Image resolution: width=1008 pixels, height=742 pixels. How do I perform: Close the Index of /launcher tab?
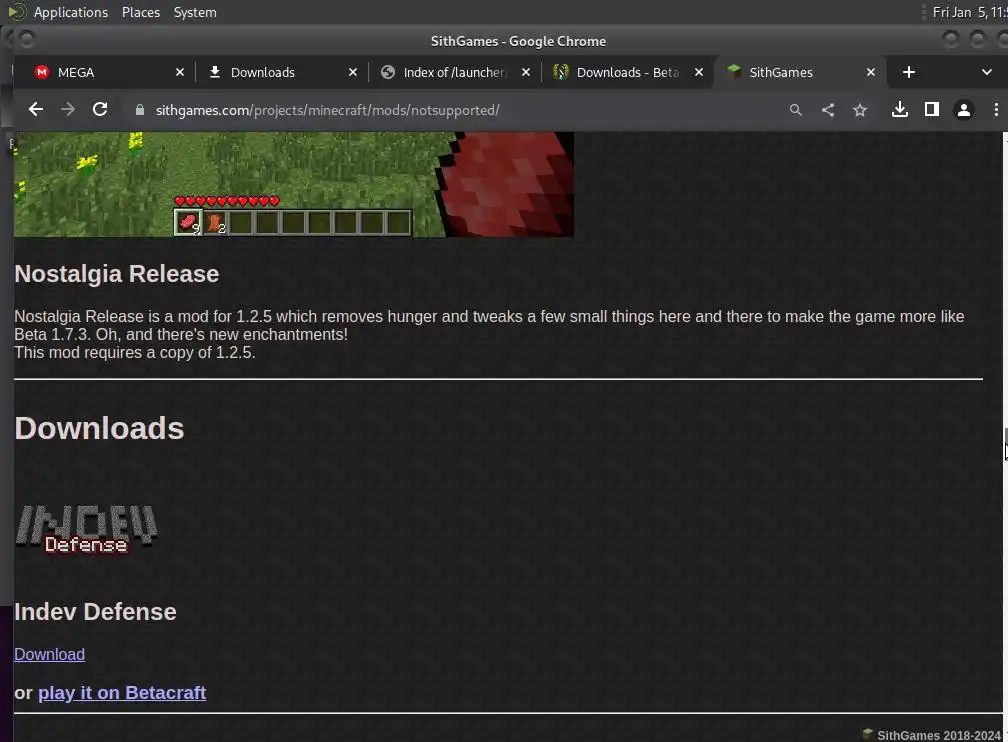pos(526,73)
